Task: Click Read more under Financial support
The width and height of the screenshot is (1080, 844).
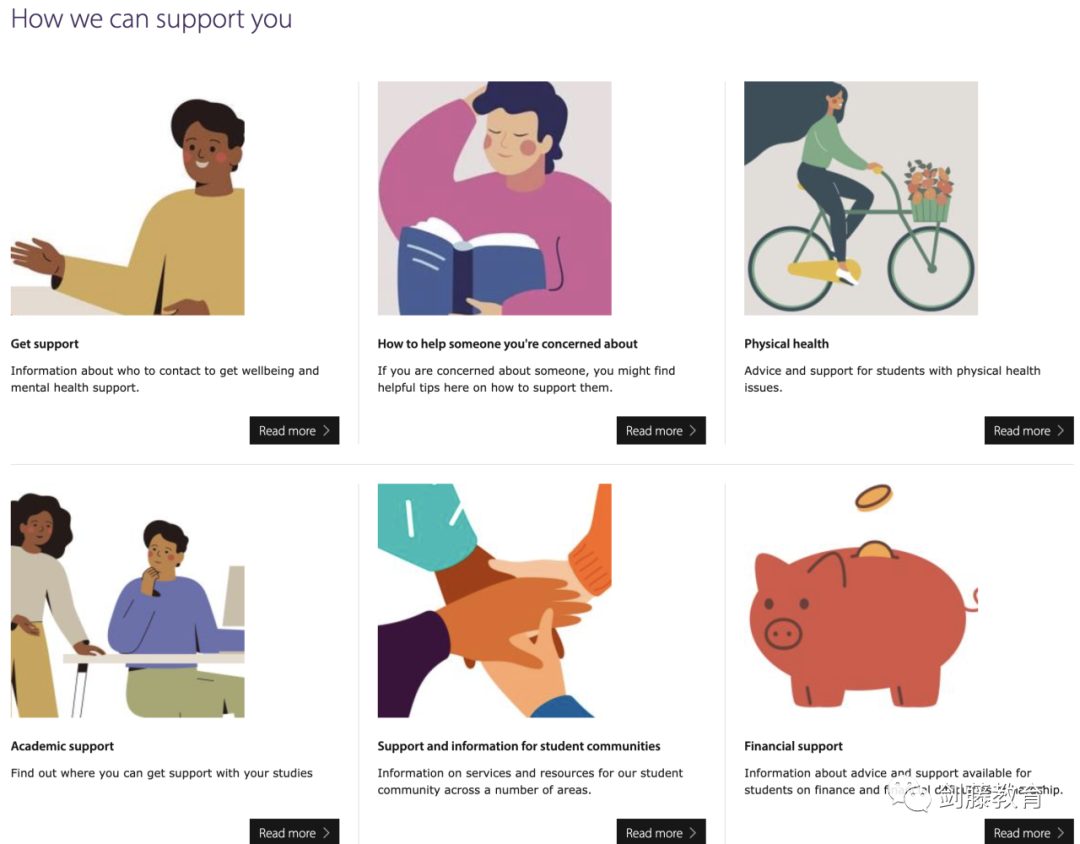Action: coord(1029,832)
